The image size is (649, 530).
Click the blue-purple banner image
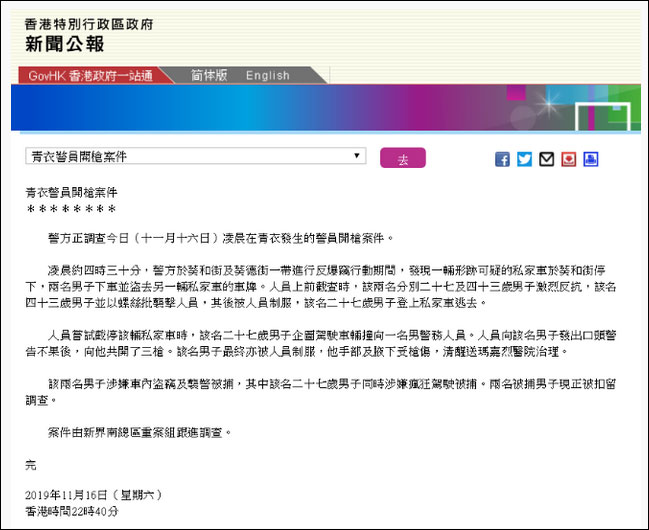pos(326,108)
